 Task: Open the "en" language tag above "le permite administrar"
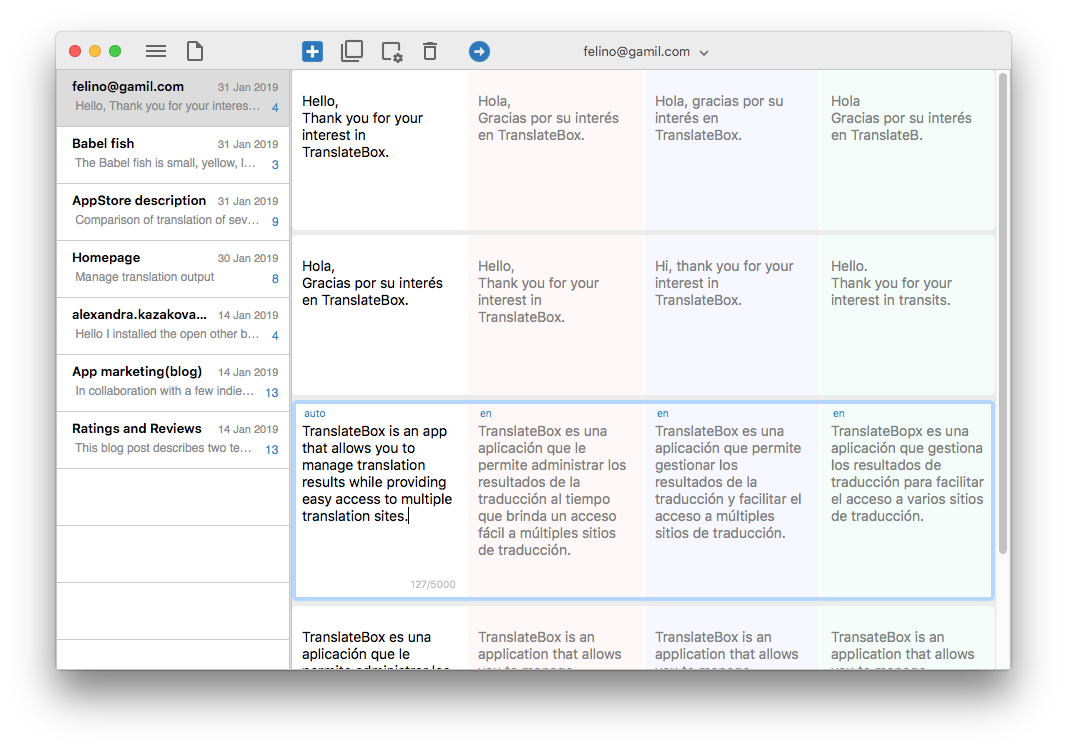coord(485,413)
